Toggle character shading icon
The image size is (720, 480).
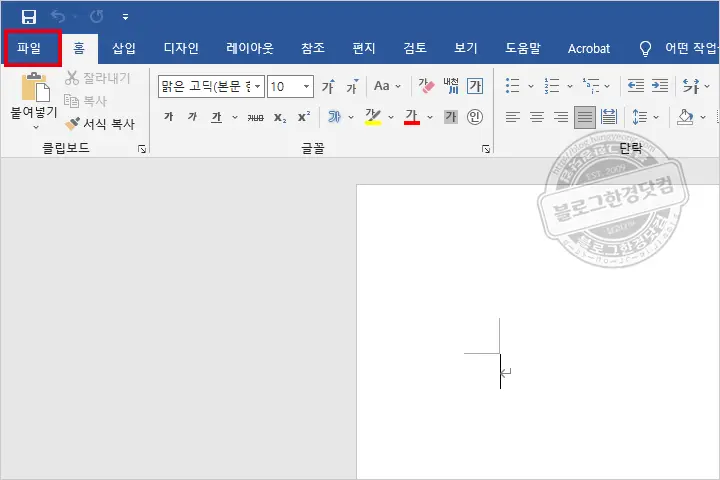click(x=451, y=117)
